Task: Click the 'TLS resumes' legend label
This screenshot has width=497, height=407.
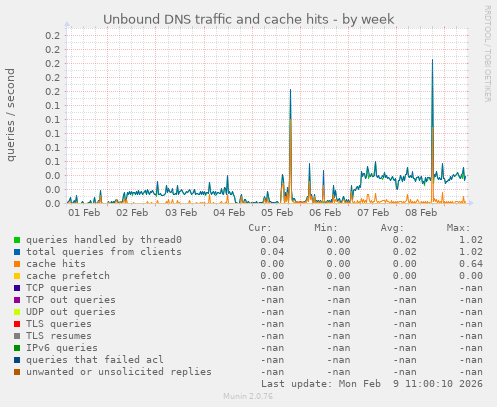Action: 59,336
